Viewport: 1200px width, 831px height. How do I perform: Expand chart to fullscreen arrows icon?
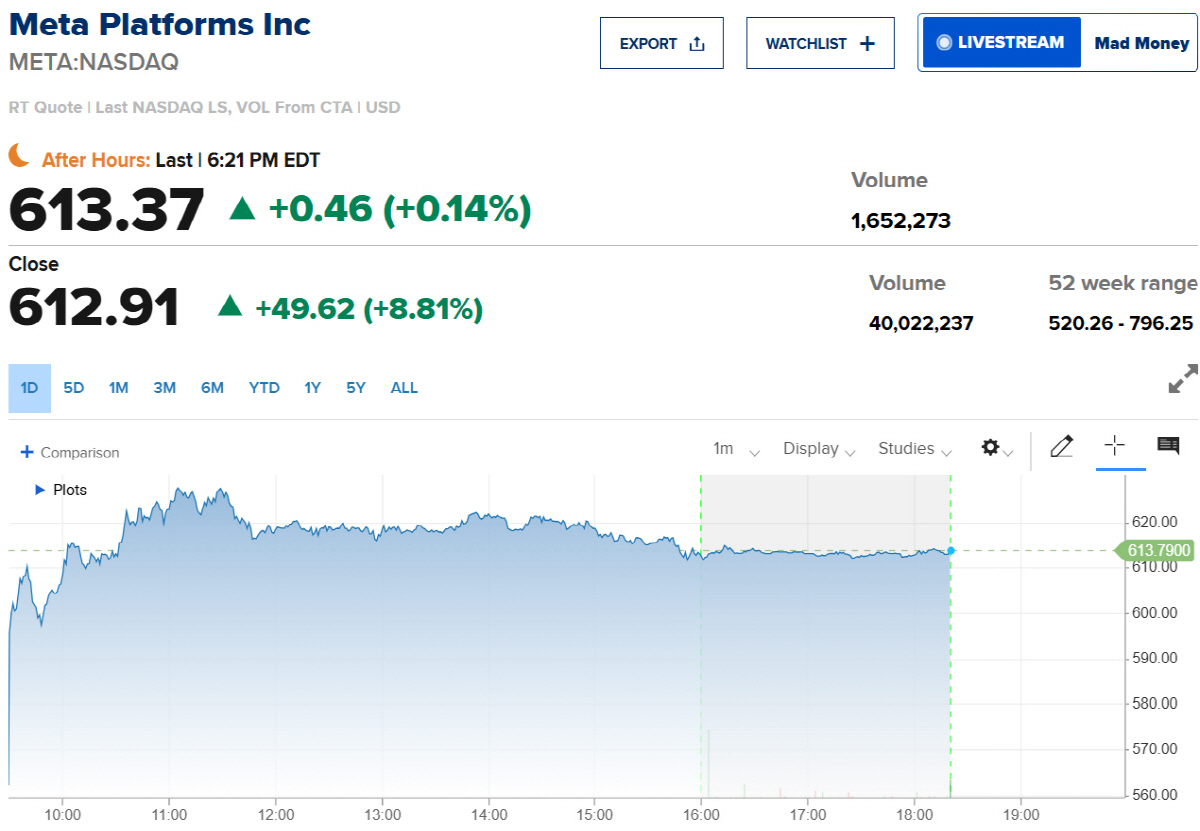coord(1183,379)
